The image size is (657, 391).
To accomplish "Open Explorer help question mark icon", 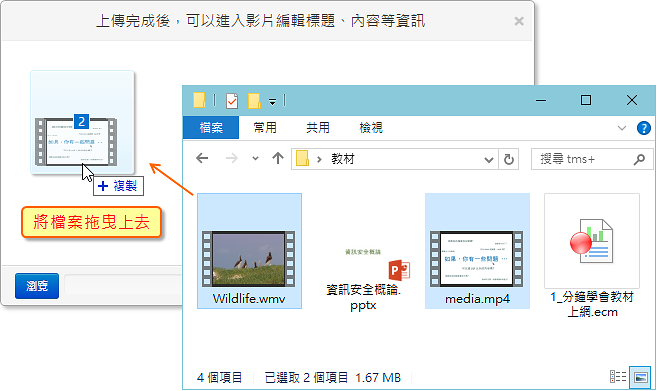I will click(x=644, y=128).
